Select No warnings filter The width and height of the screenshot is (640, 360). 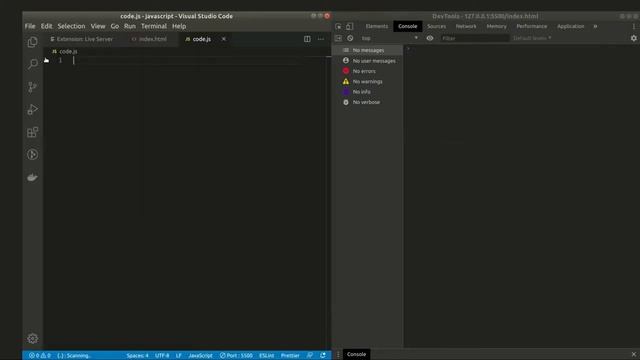(368, 82)
